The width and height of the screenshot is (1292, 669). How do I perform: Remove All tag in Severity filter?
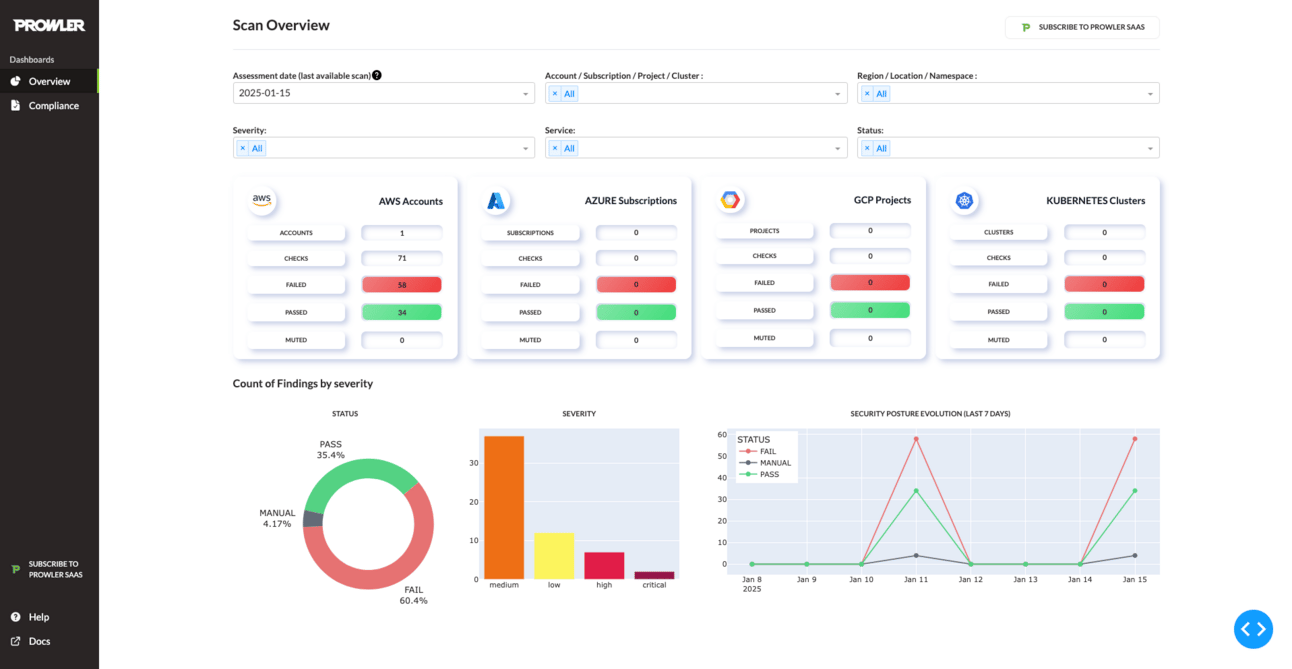pos(243,148)
